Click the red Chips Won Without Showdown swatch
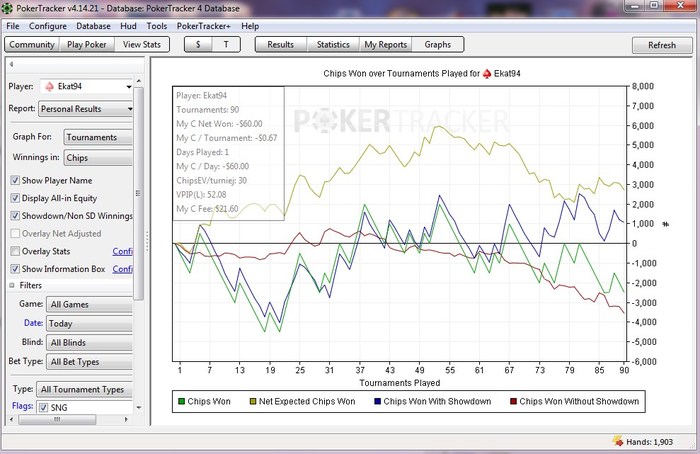 (513, 401)
